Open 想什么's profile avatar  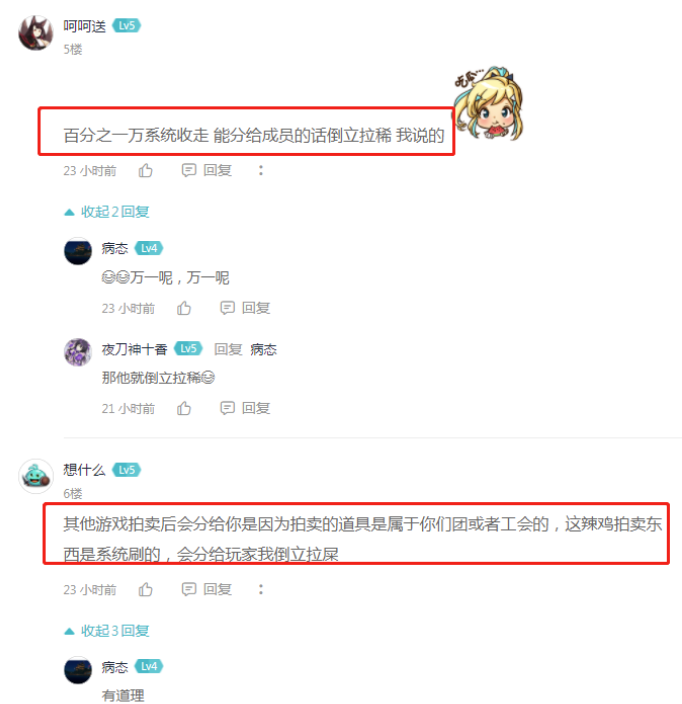tap(36, 476)
